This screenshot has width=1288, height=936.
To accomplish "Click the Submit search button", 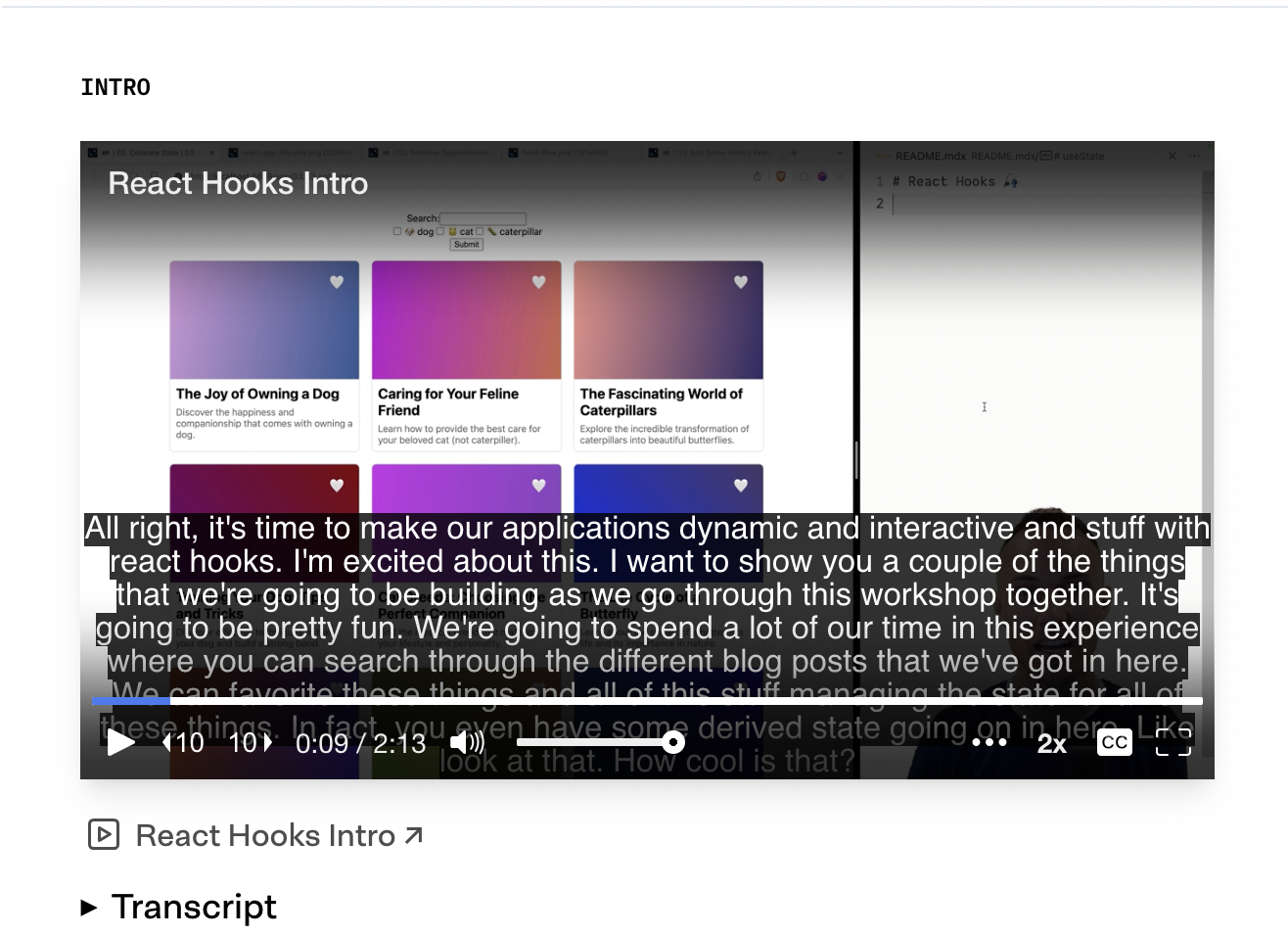I will pos(467,245).
